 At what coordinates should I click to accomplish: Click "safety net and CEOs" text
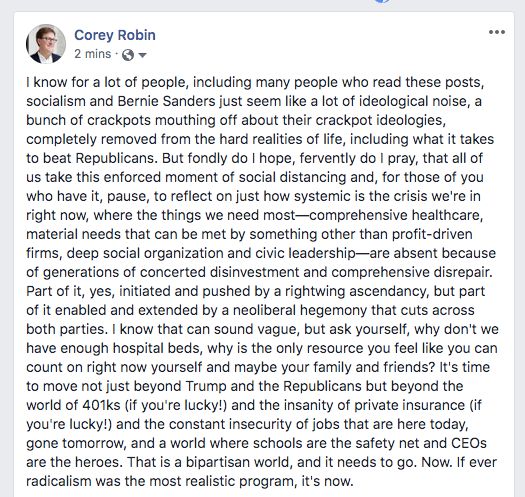click(x=421, y=443)
